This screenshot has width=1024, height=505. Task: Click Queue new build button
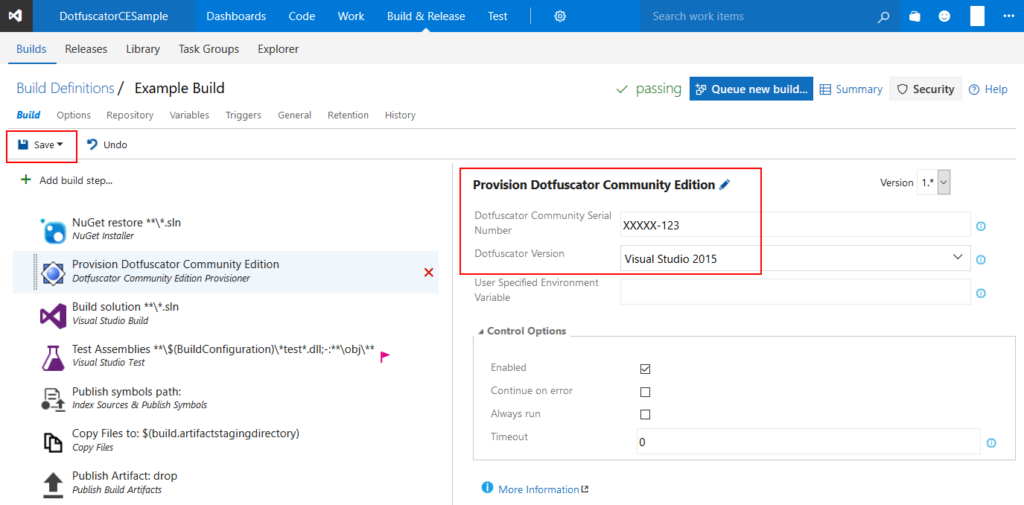pos(751,89)
